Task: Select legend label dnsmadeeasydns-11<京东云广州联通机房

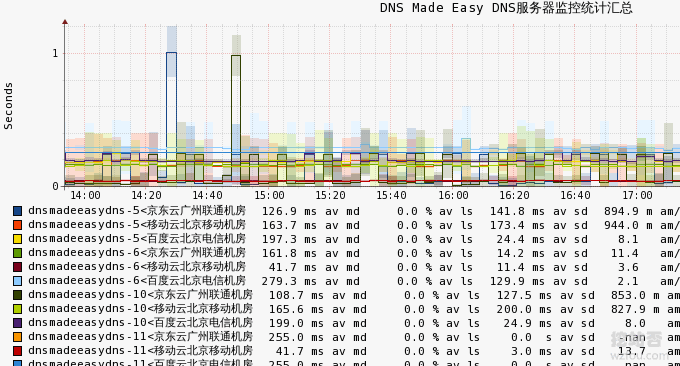Action: pyautogui.click(x=141, y=336)
